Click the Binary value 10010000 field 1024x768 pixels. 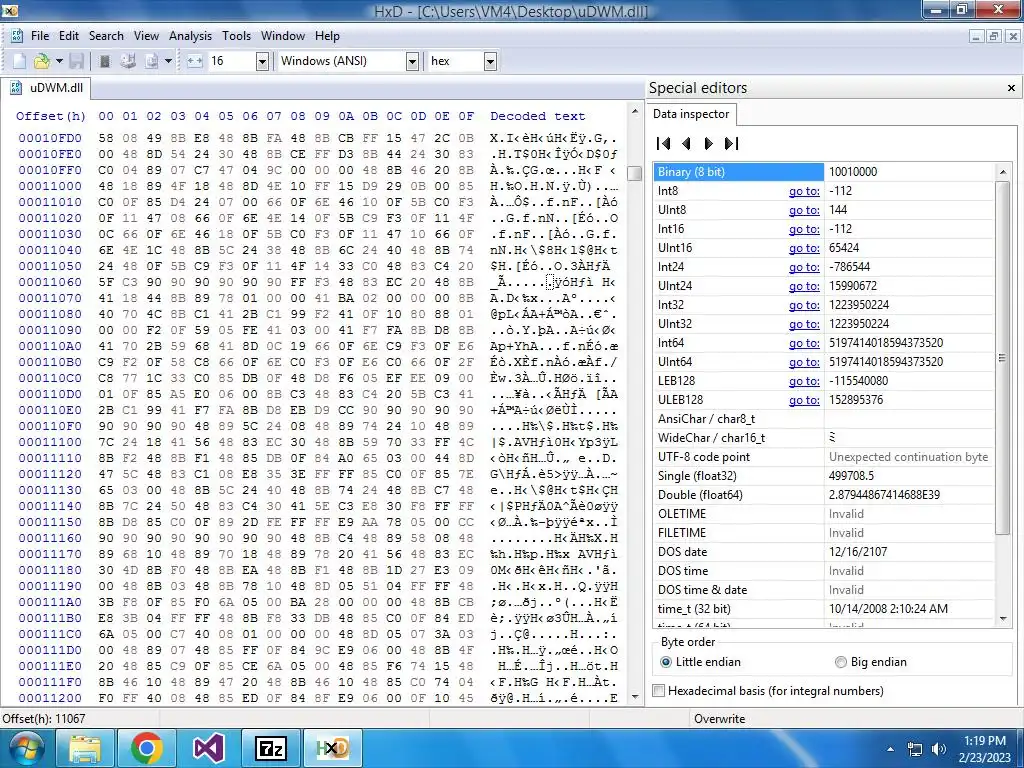(908, 172)
